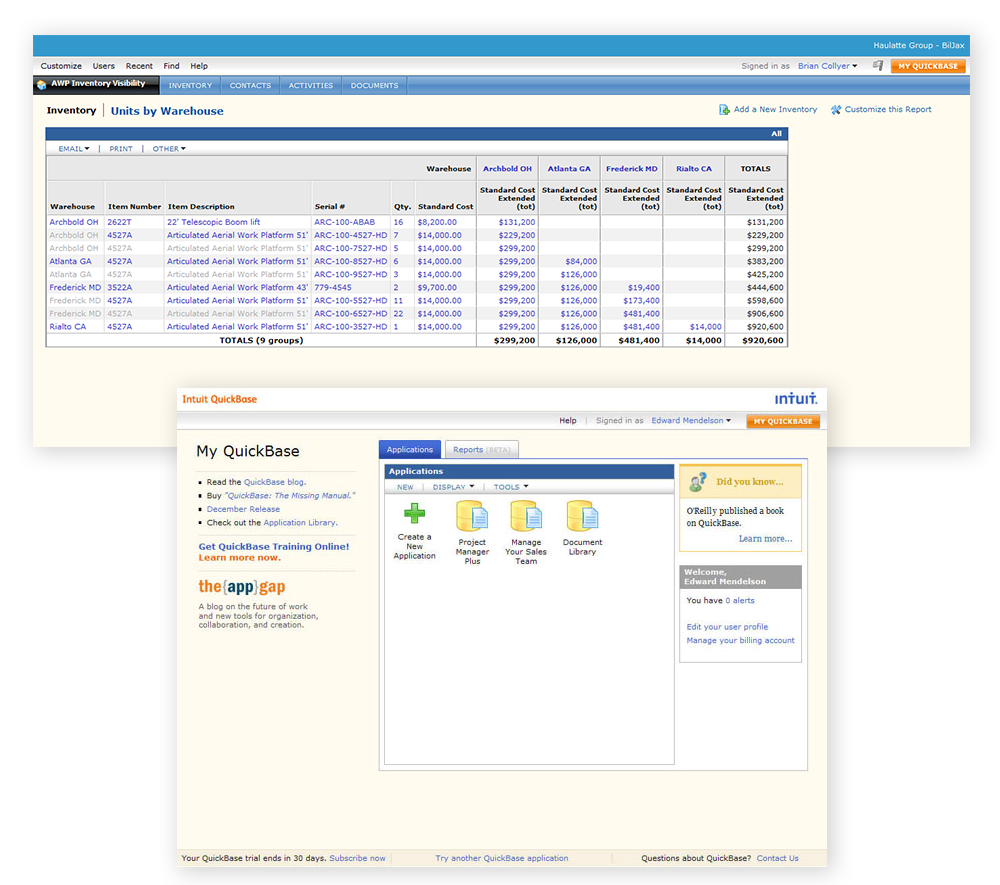Screen dimensions: 1000x885
Task: Click the Units by Warehouse report title
Action: point(167,111)
